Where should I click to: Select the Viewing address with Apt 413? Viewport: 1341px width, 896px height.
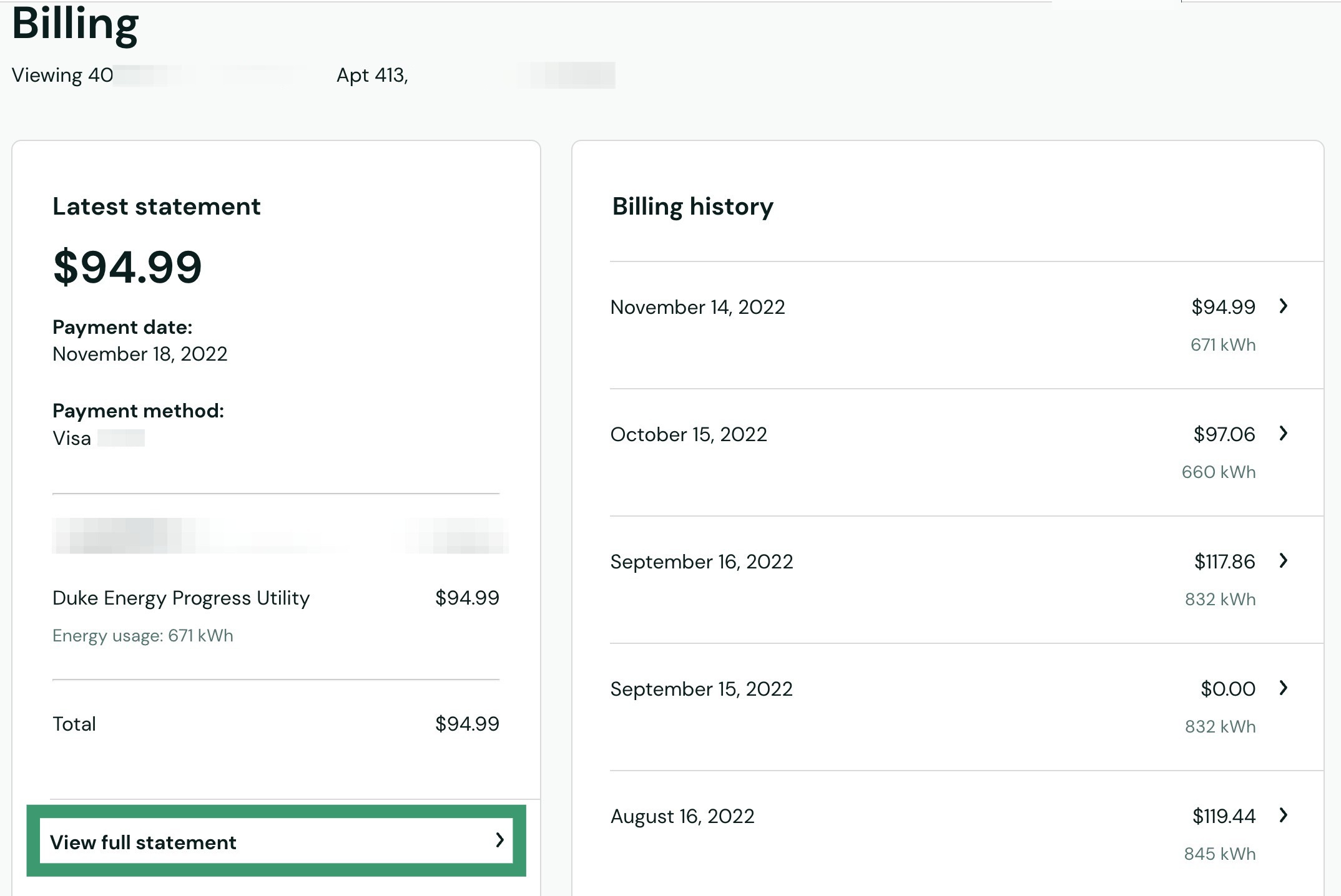(x=211, y=75)
